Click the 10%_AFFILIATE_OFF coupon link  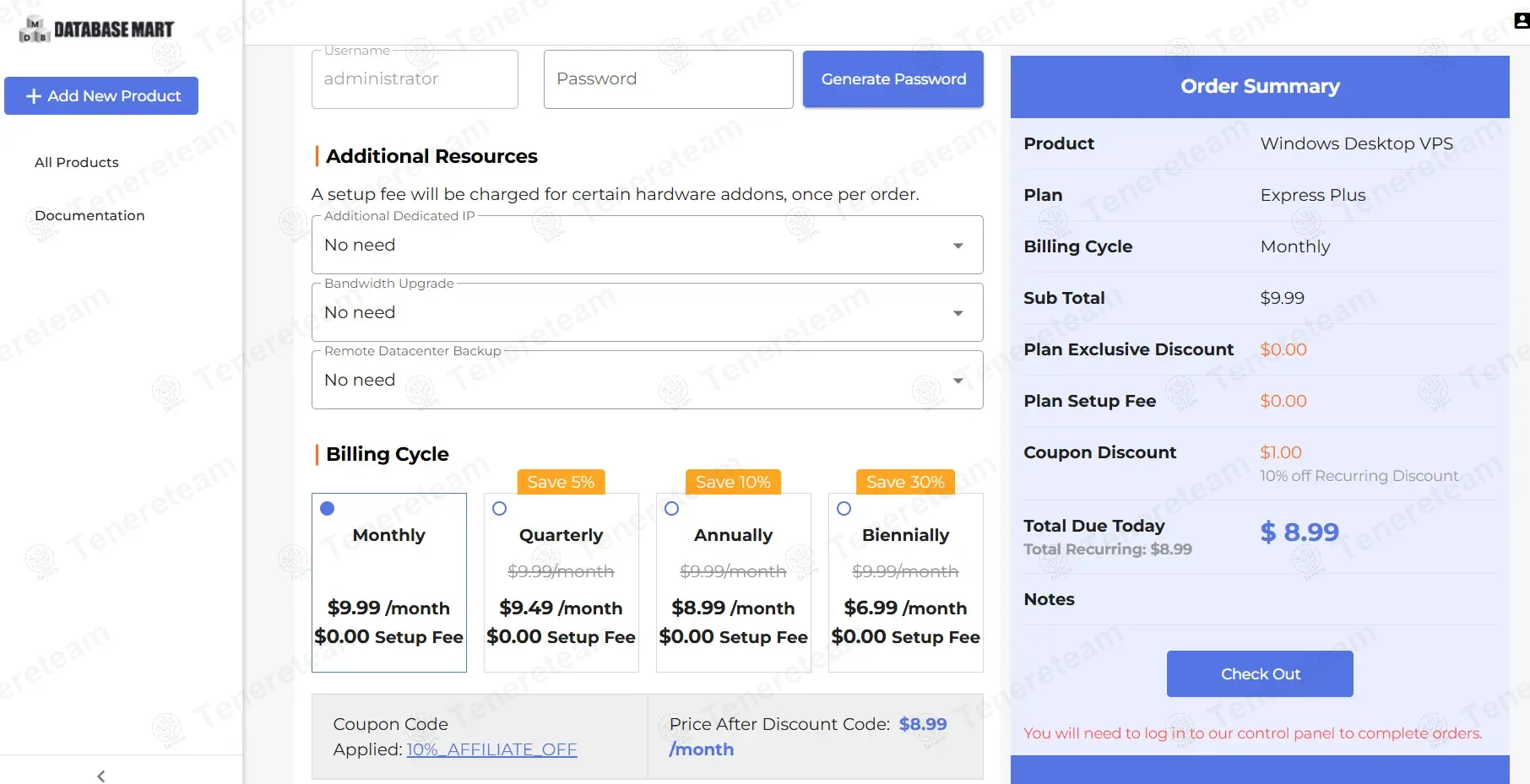point(491,749)
